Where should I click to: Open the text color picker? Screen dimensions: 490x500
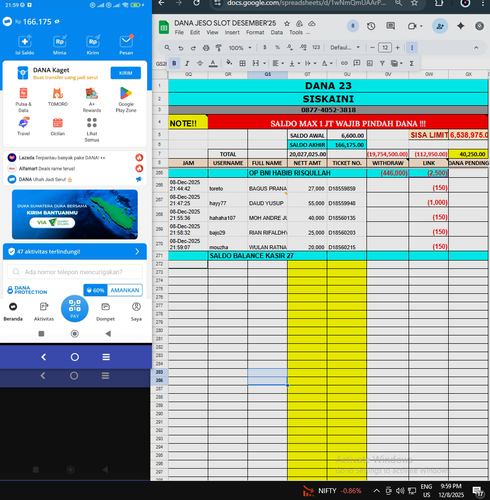click(213, 63)
